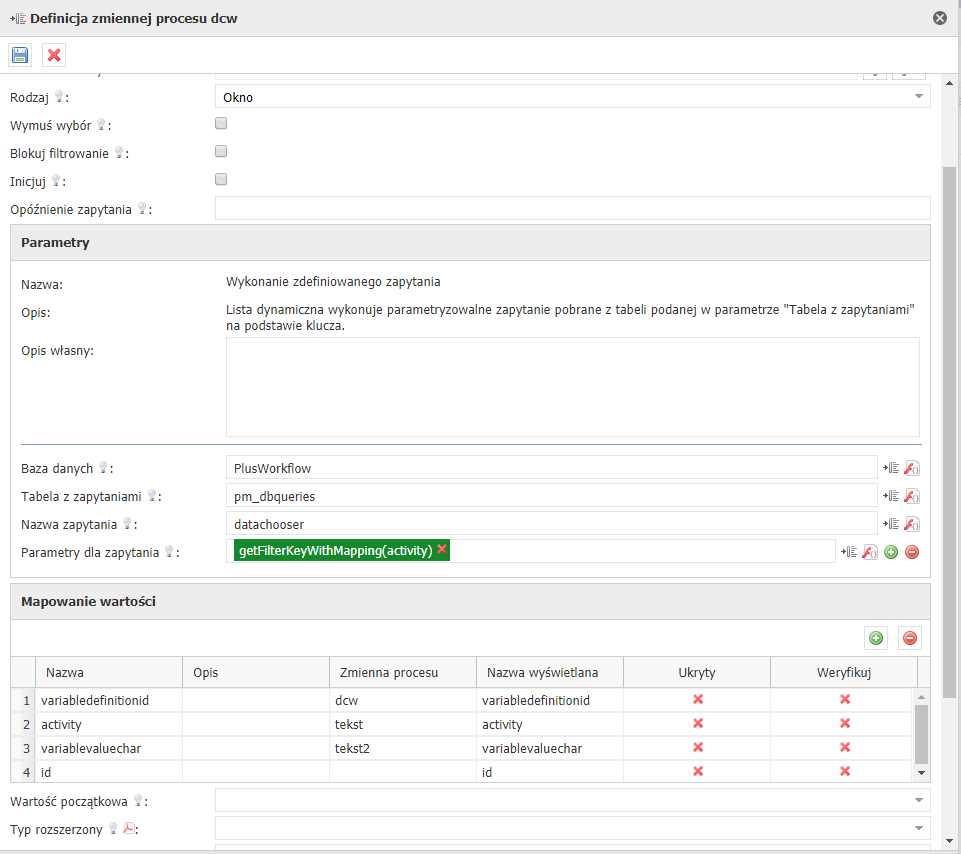Edit the Tabela z zapytaniami field pm_dbqueries
The image size is (961, 854).
[x=552, y=496]
